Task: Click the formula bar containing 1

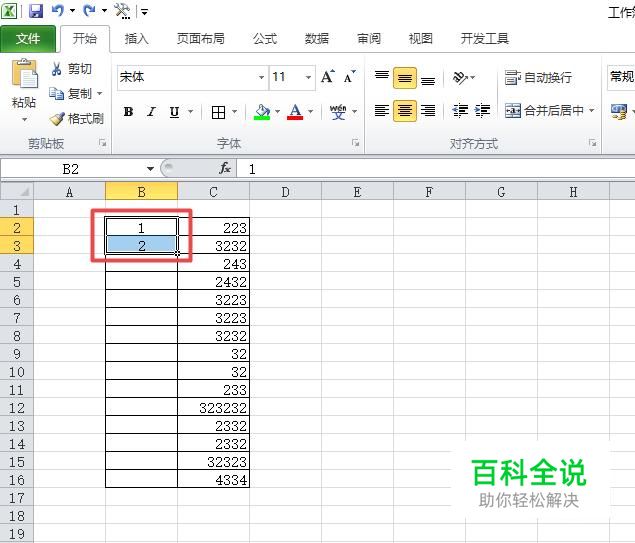Action: (435, 169)
